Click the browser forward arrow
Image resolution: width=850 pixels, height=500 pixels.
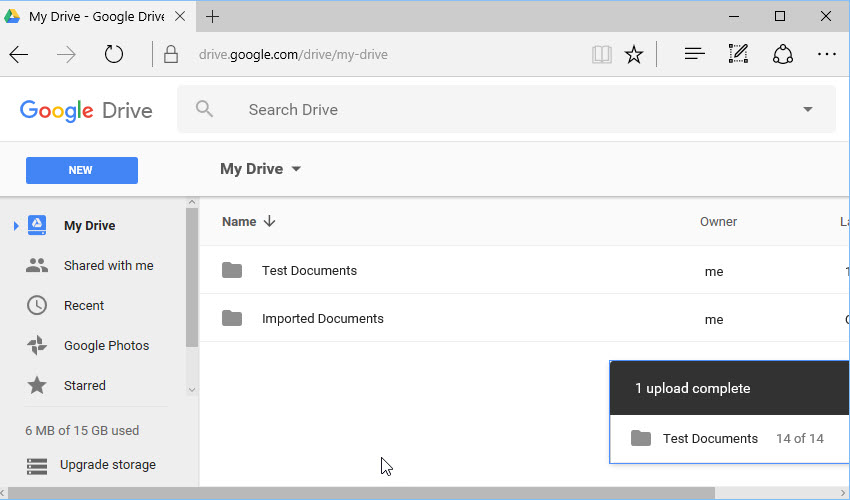click(x=66, y=54)
